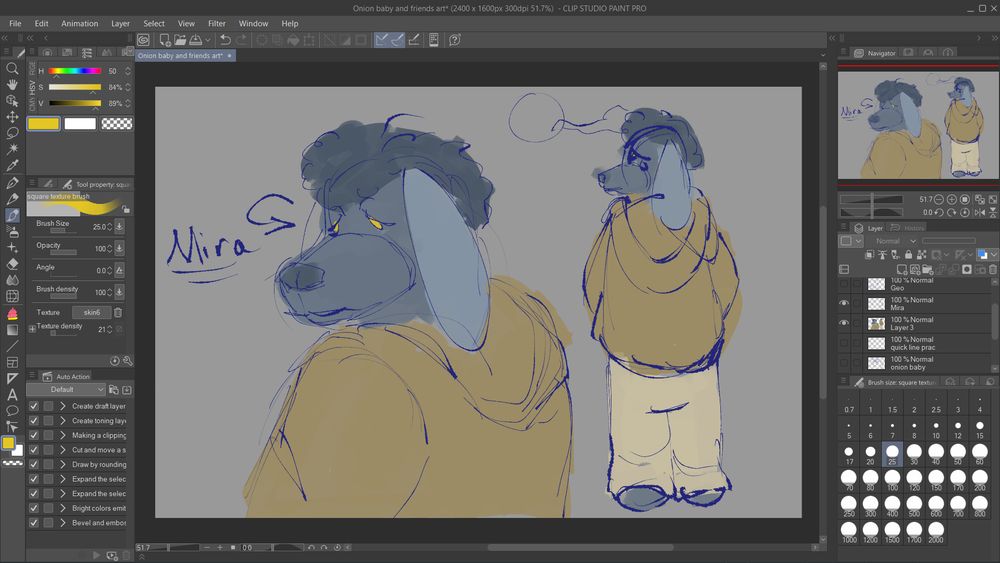The image size is (1000, 563).
Task: Select brush size 50 preset
Action: 958,454
